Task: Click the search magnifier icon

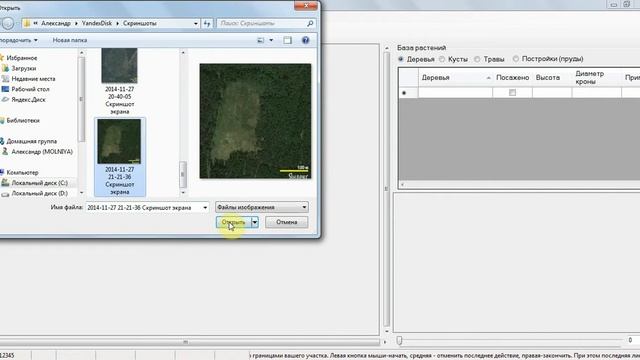Action: pos(310,23)
